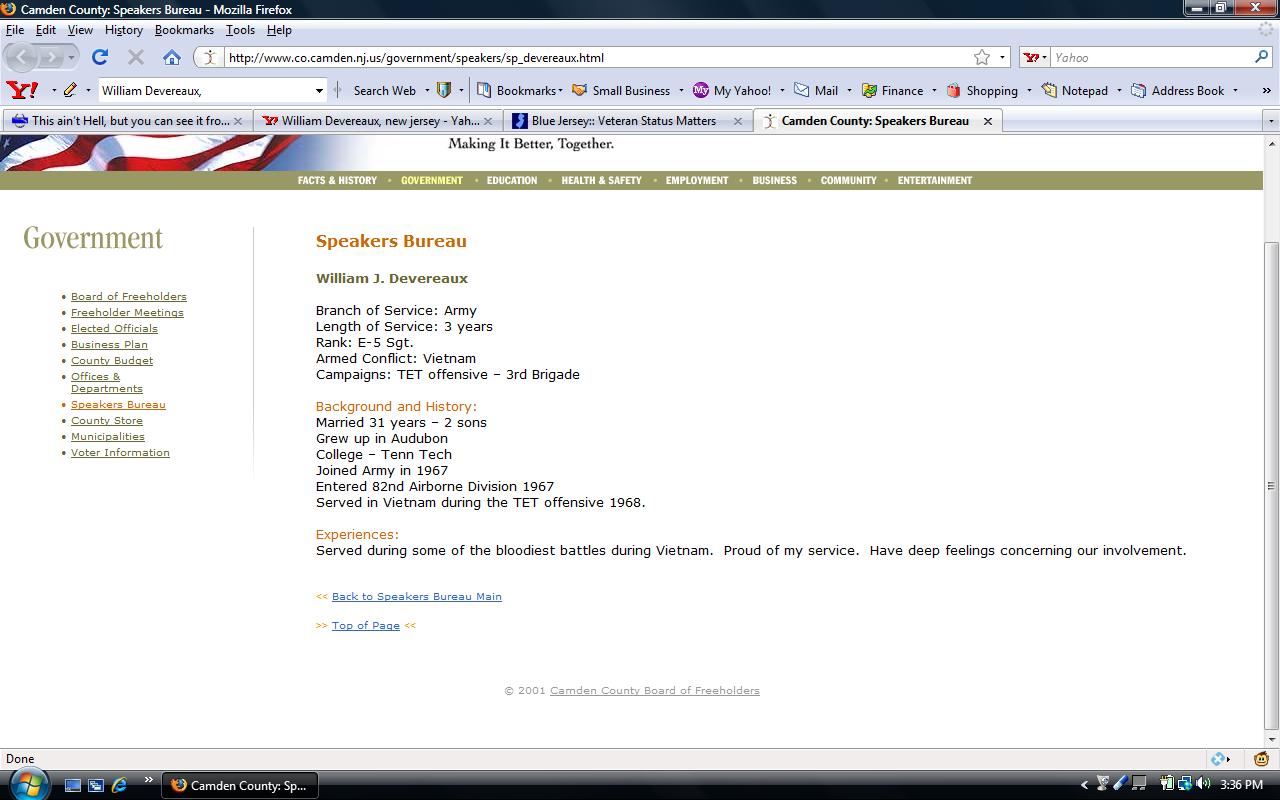Bookmark this page with the star icon
This screenshot has height=800, width=1280.
[982, 57]
